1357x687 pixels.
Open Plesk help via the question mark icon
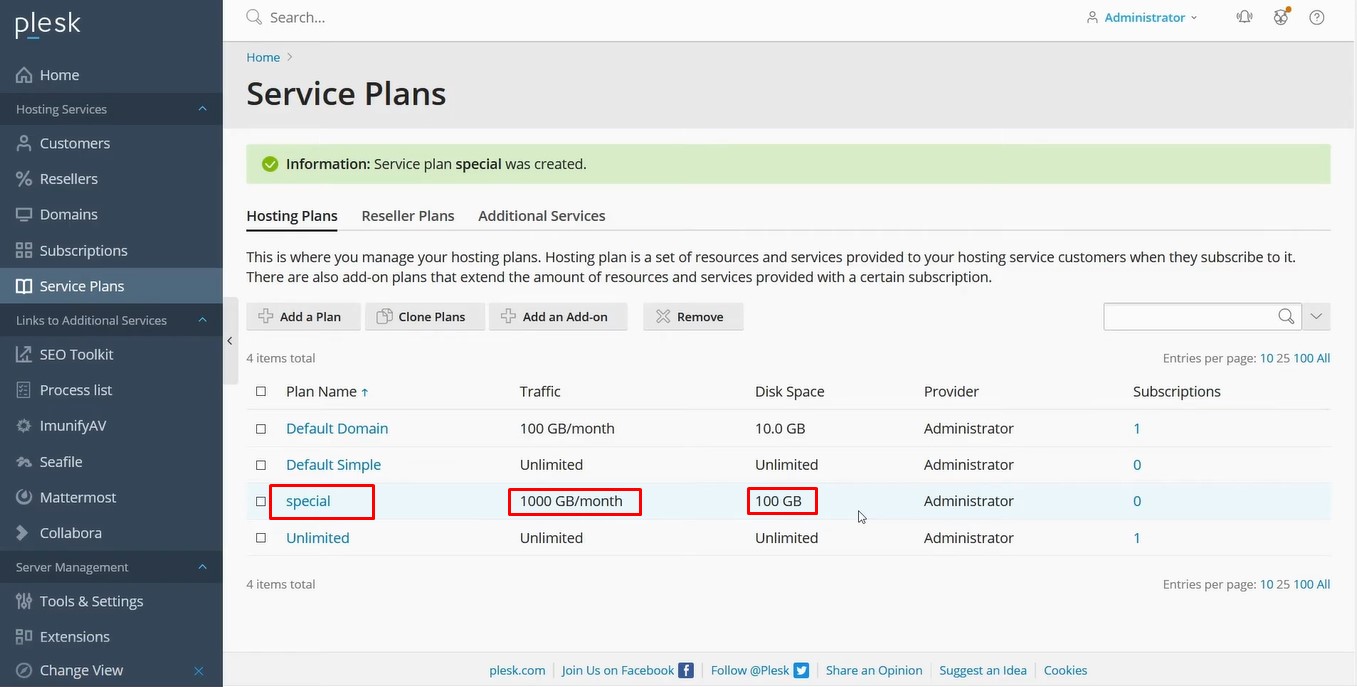pos(1316,17)
